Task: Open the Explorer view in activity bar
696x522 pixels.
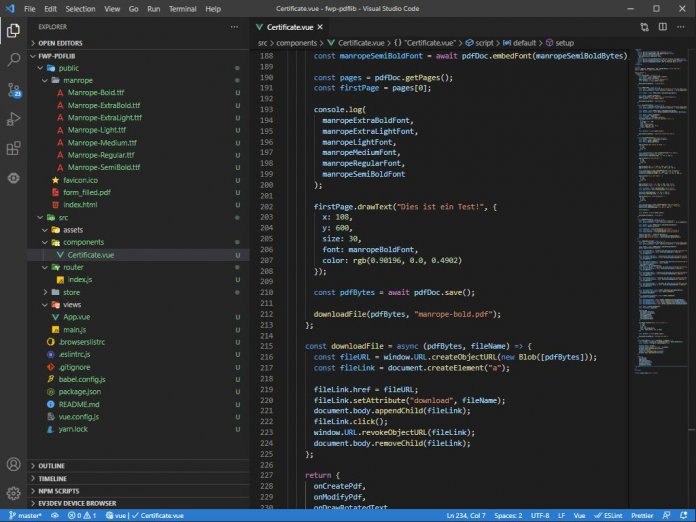Action: (13, 31)
